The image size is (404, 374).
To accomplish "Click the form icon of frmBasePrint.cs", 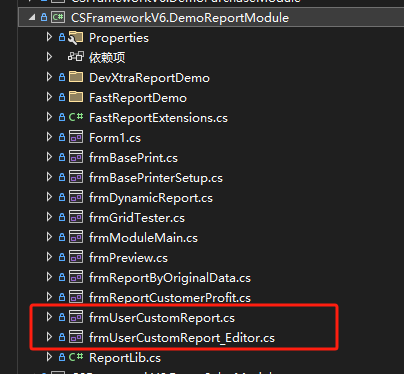I will click(x=76, y=157).
